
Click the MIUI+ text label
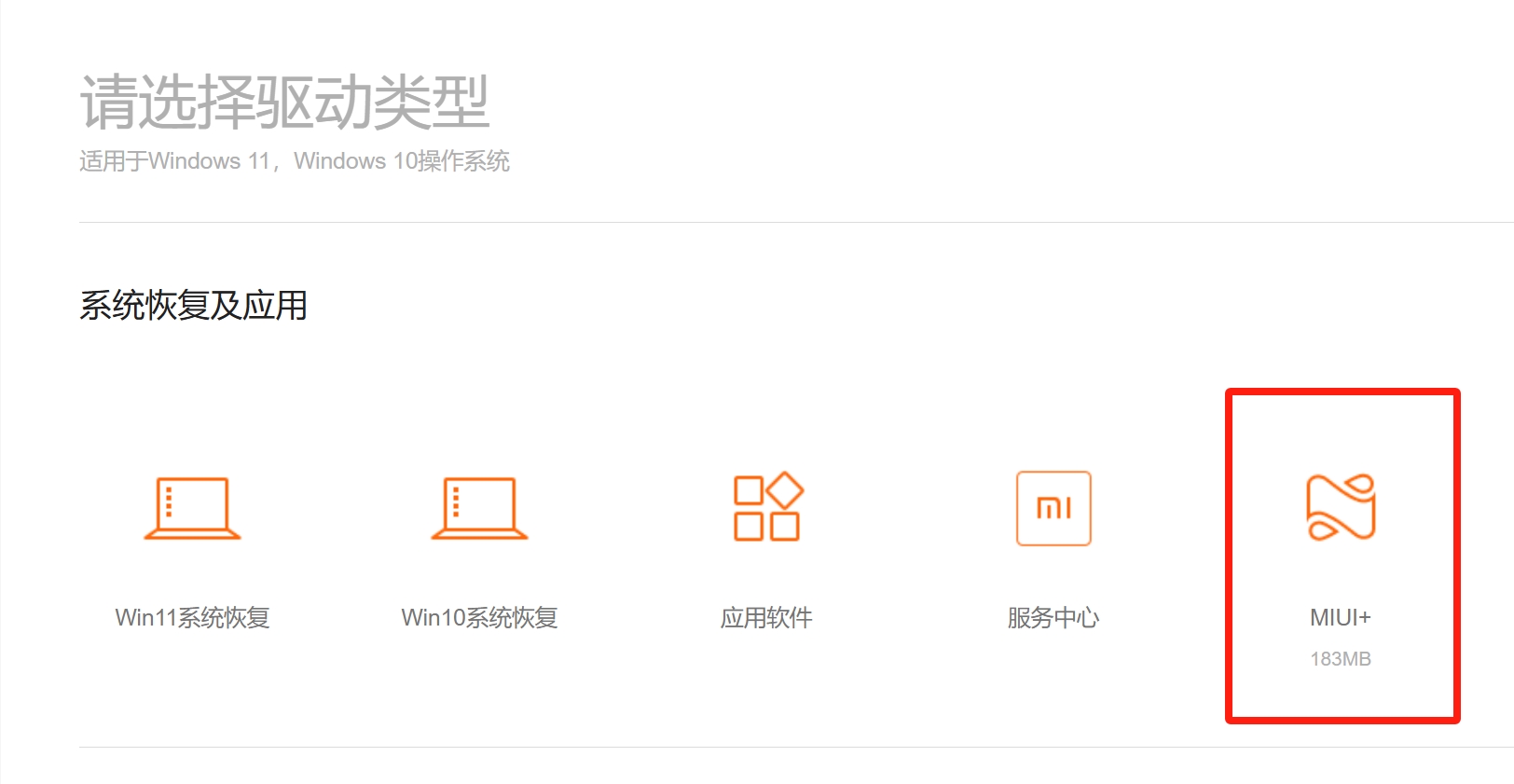pos(1341,617)
